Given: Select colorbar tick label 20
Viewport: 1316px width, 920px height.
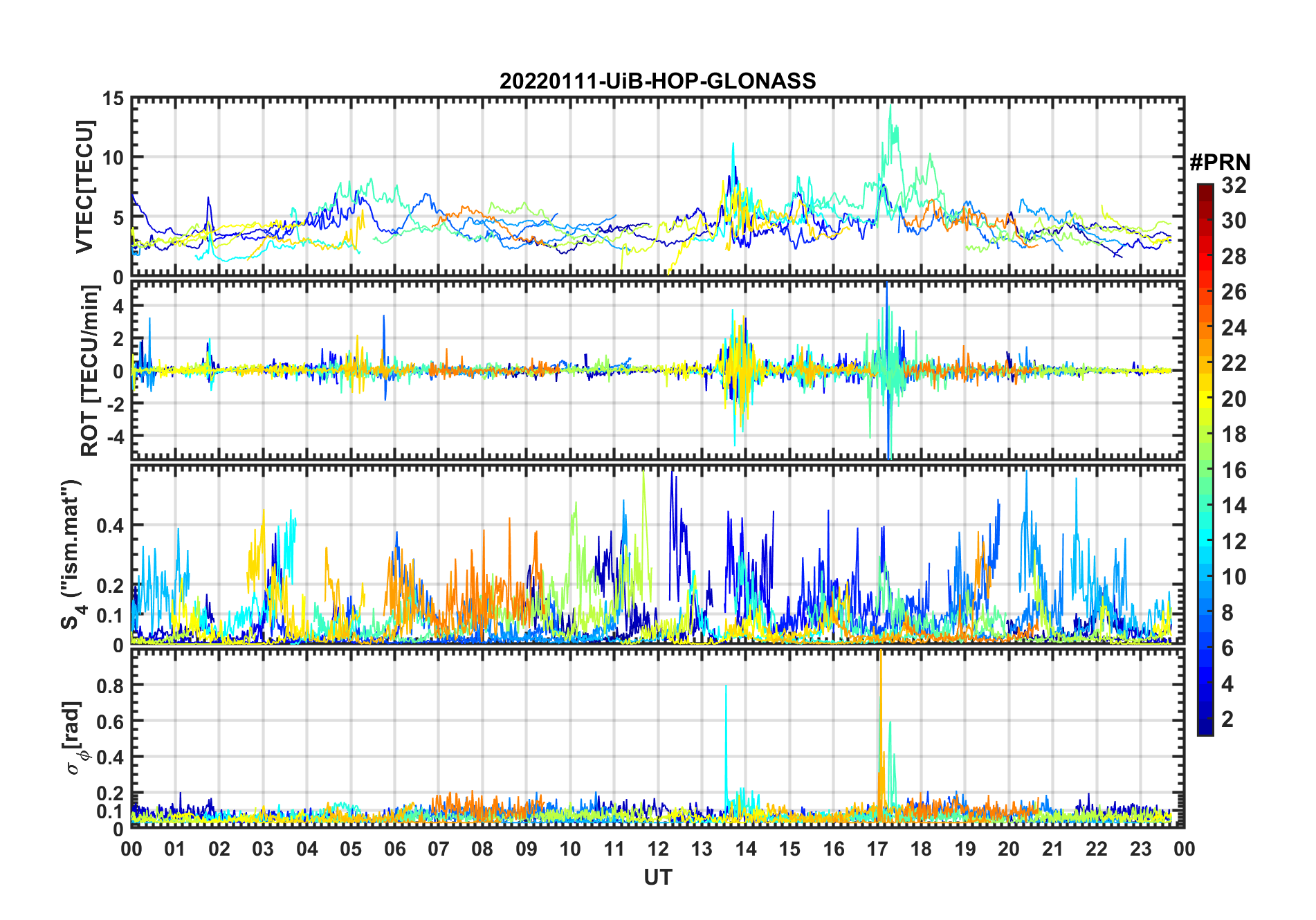Looking at the screenshot, I should coord(1234,399).
